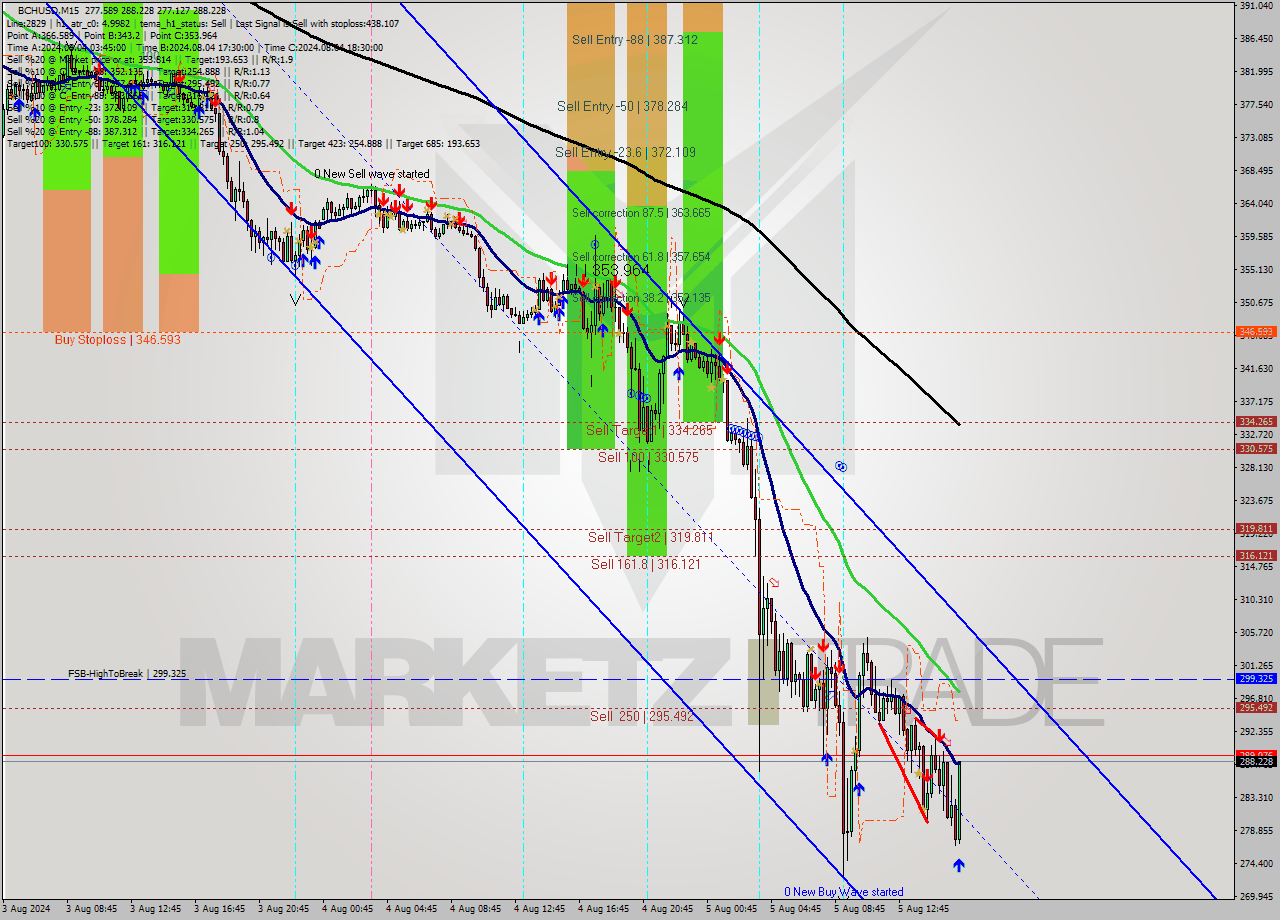Click the red 319.811 price axis tag

(1256, 528)
